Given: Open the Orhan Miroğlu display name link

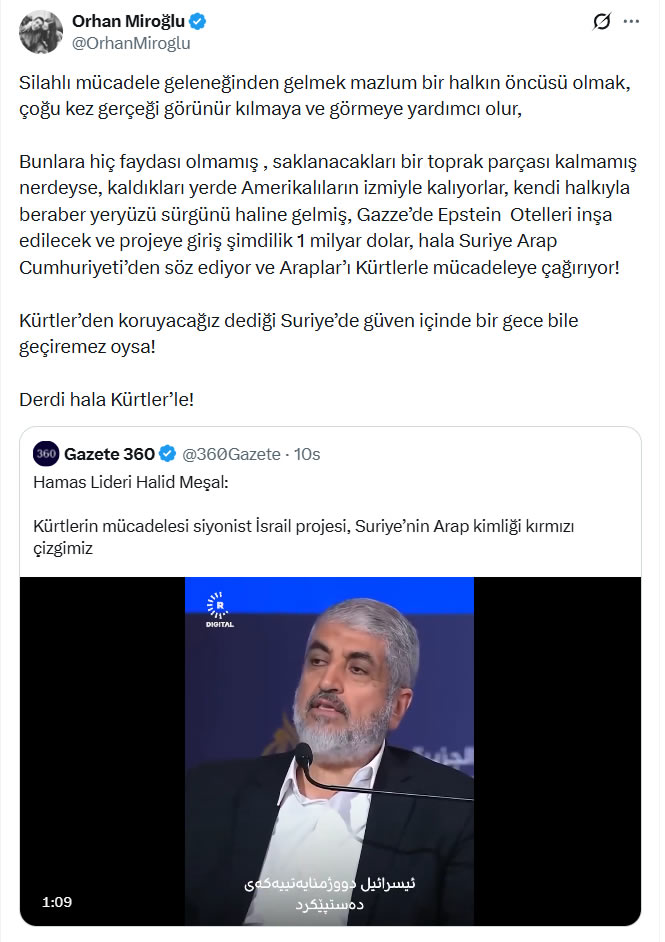Looking at the screenshot, I should pyautogui.click(x=129, y=22).
